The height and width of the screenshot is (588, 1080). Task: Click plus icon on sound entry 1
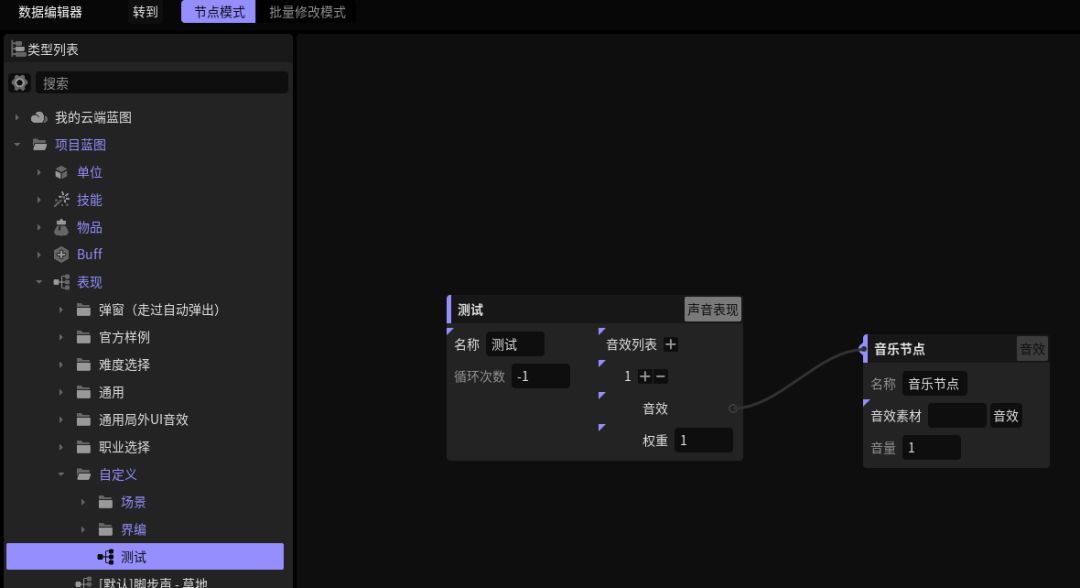(x=645, y=376)
